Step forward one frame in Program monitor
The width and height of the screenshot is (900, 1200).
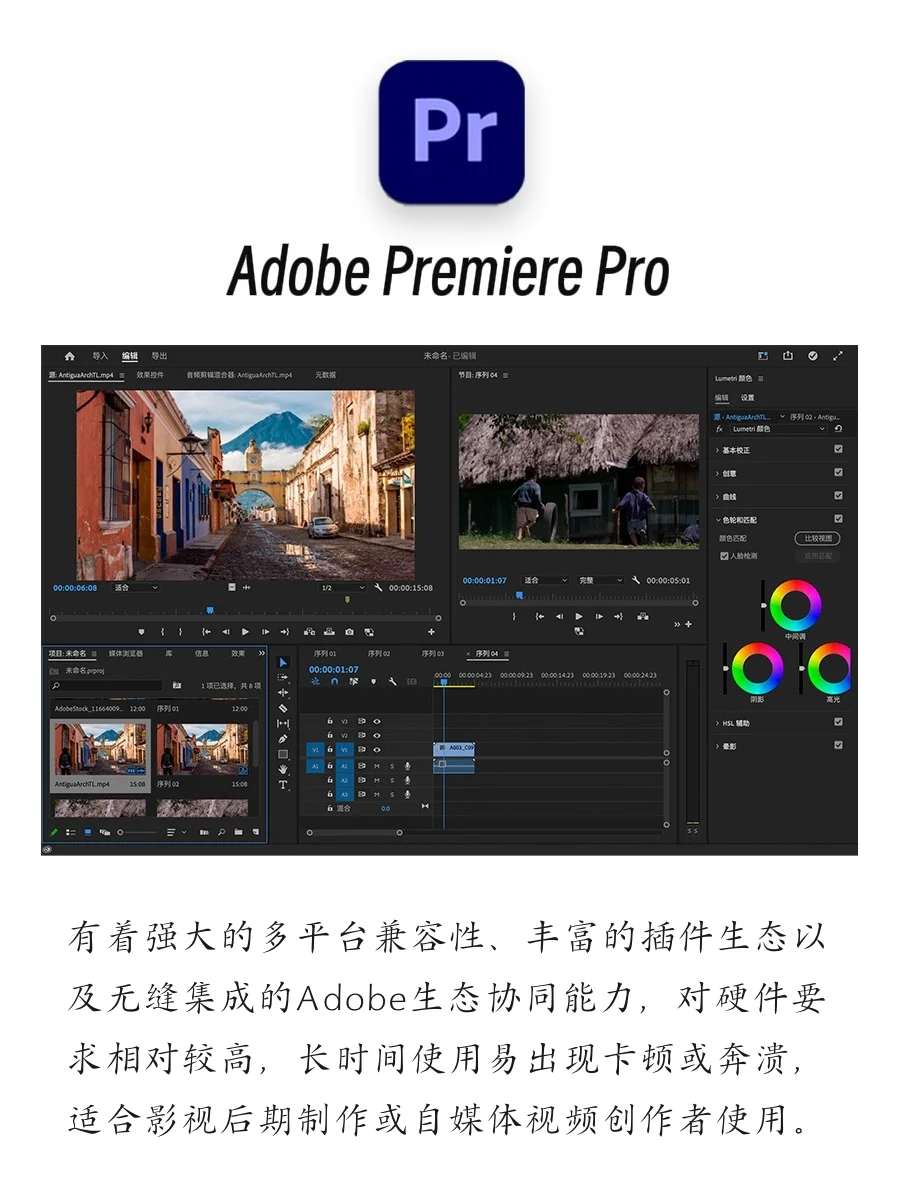tap(599, 616)
